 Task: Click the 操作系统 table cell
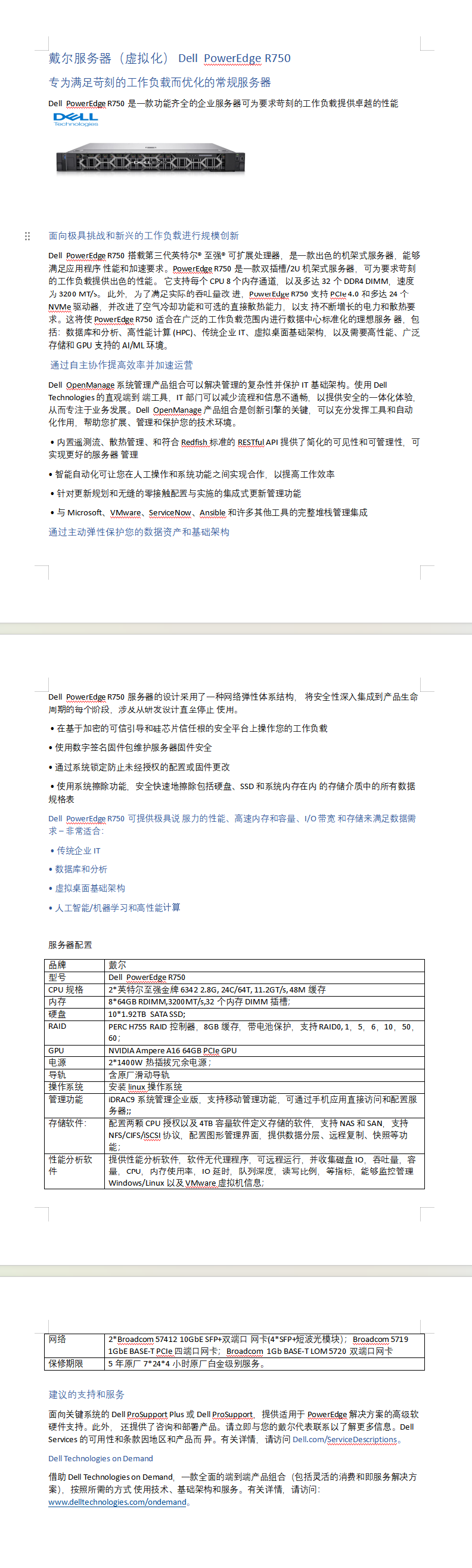[74, 1087]
